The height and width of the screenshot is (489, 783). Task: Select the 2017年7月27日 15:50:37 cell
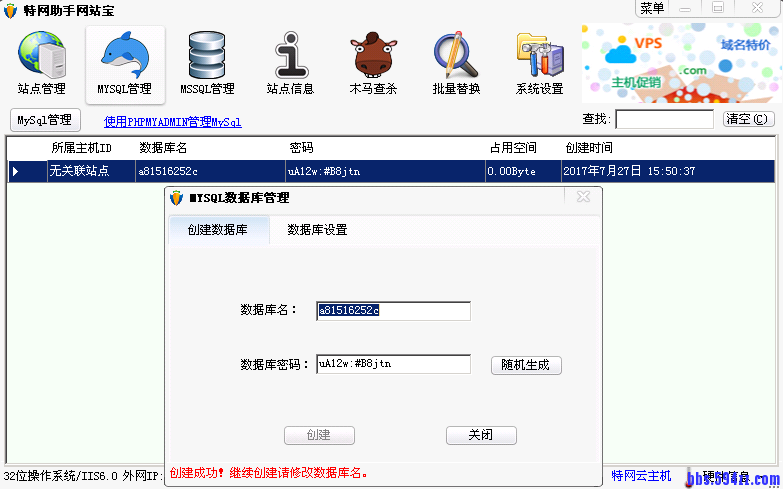668,171
